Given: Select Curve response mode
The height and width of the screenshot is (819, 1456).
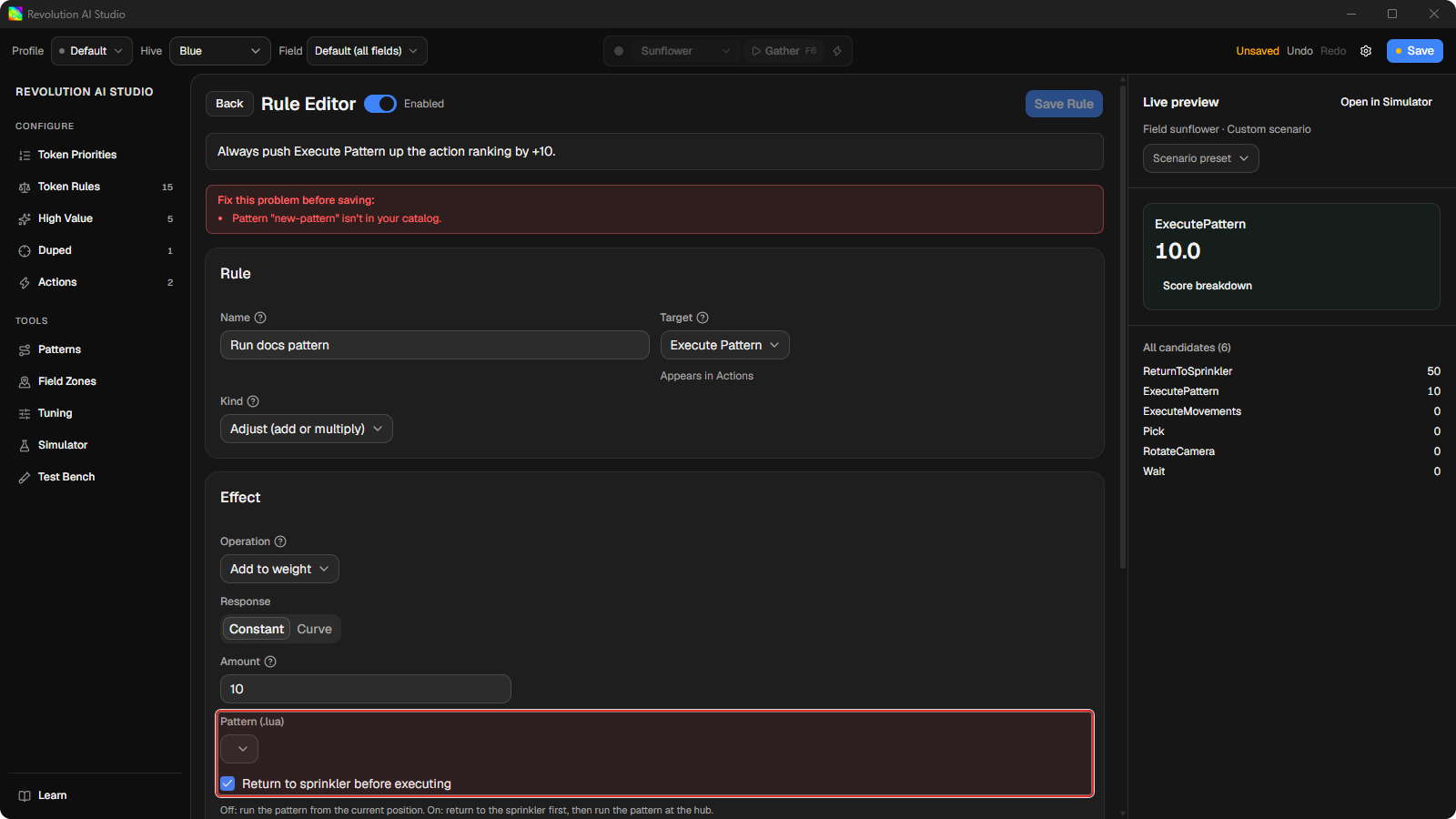Looking at the screenshot, I should pyautogui.click(x=314, y=629).
